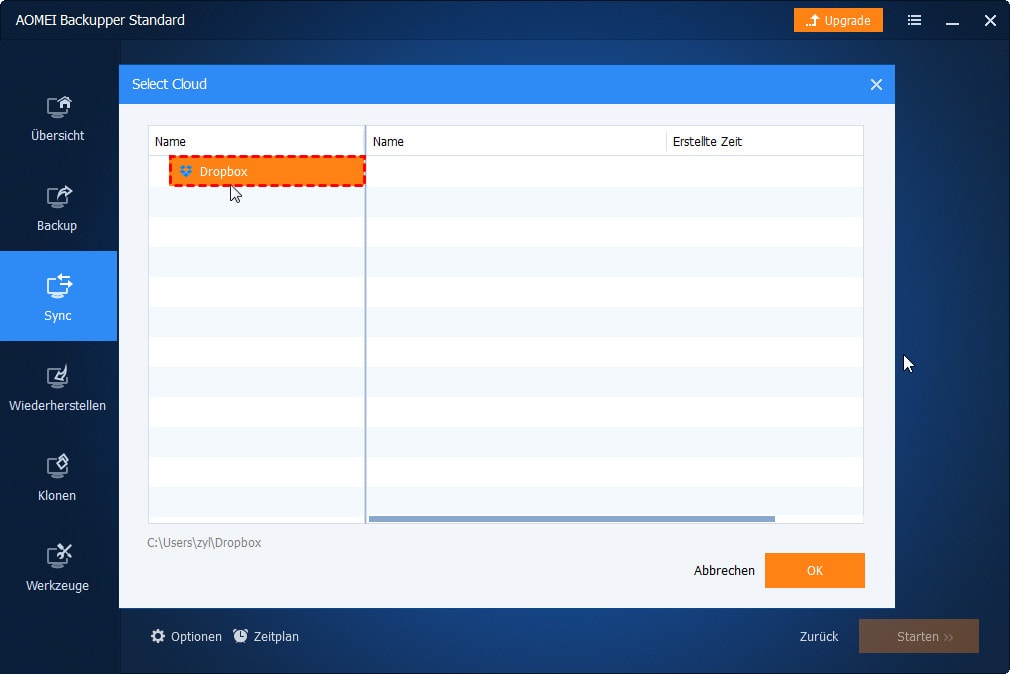
Task: Close the Select Cloud dialog
Action: coord(876,85)
